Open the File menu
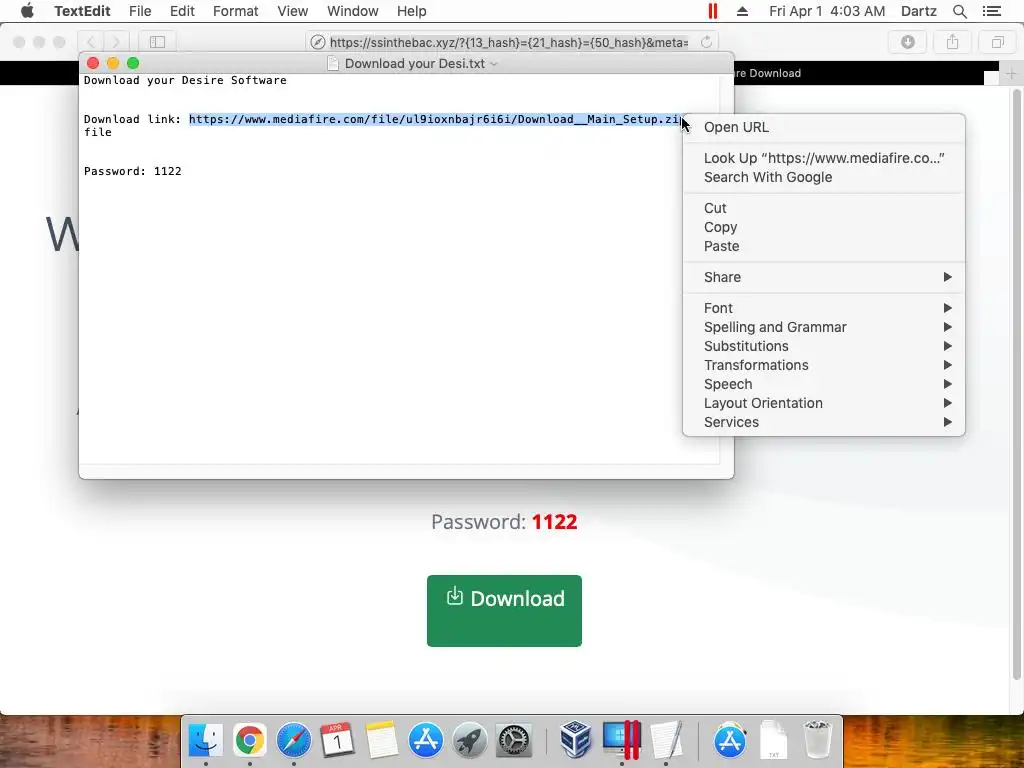The height and width of the screenshot is (768, 1024). point(140,11)
